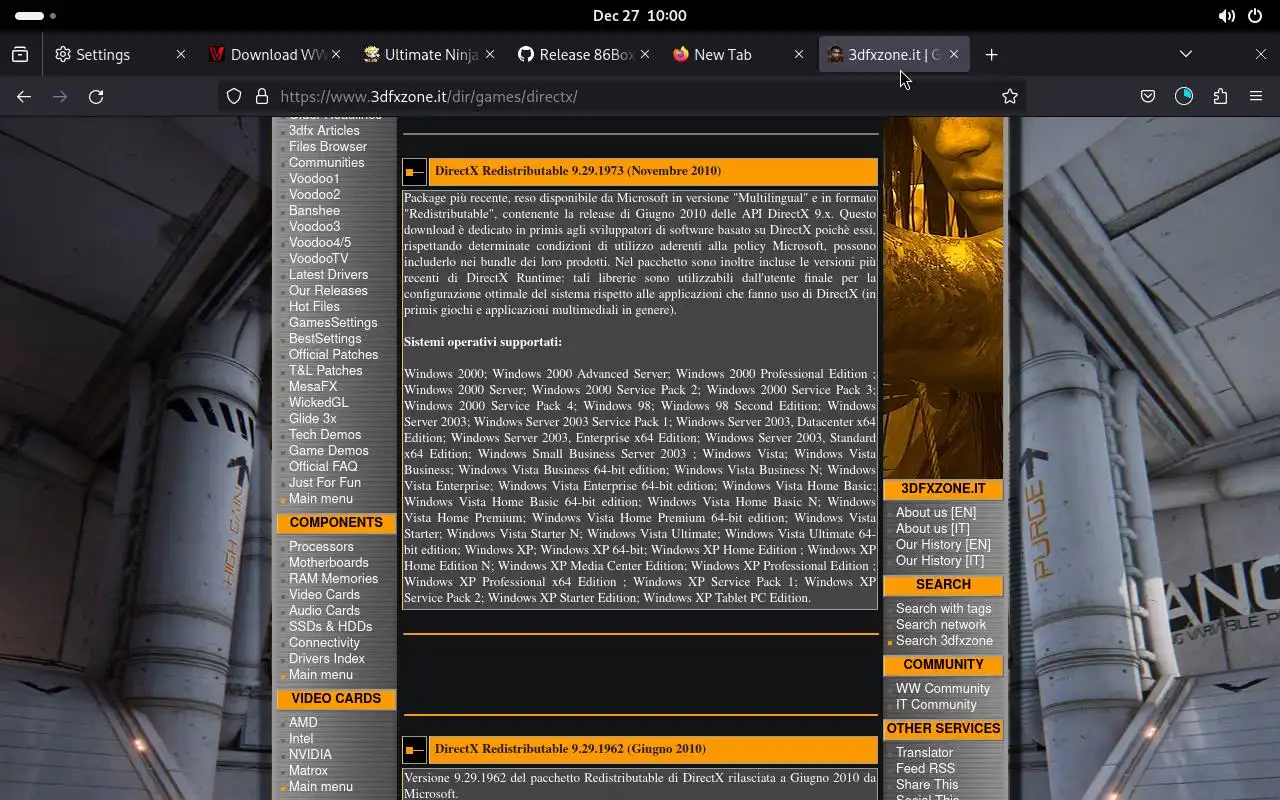Open the system volume indicator

pyautogui.click(x=1227, y=16)
